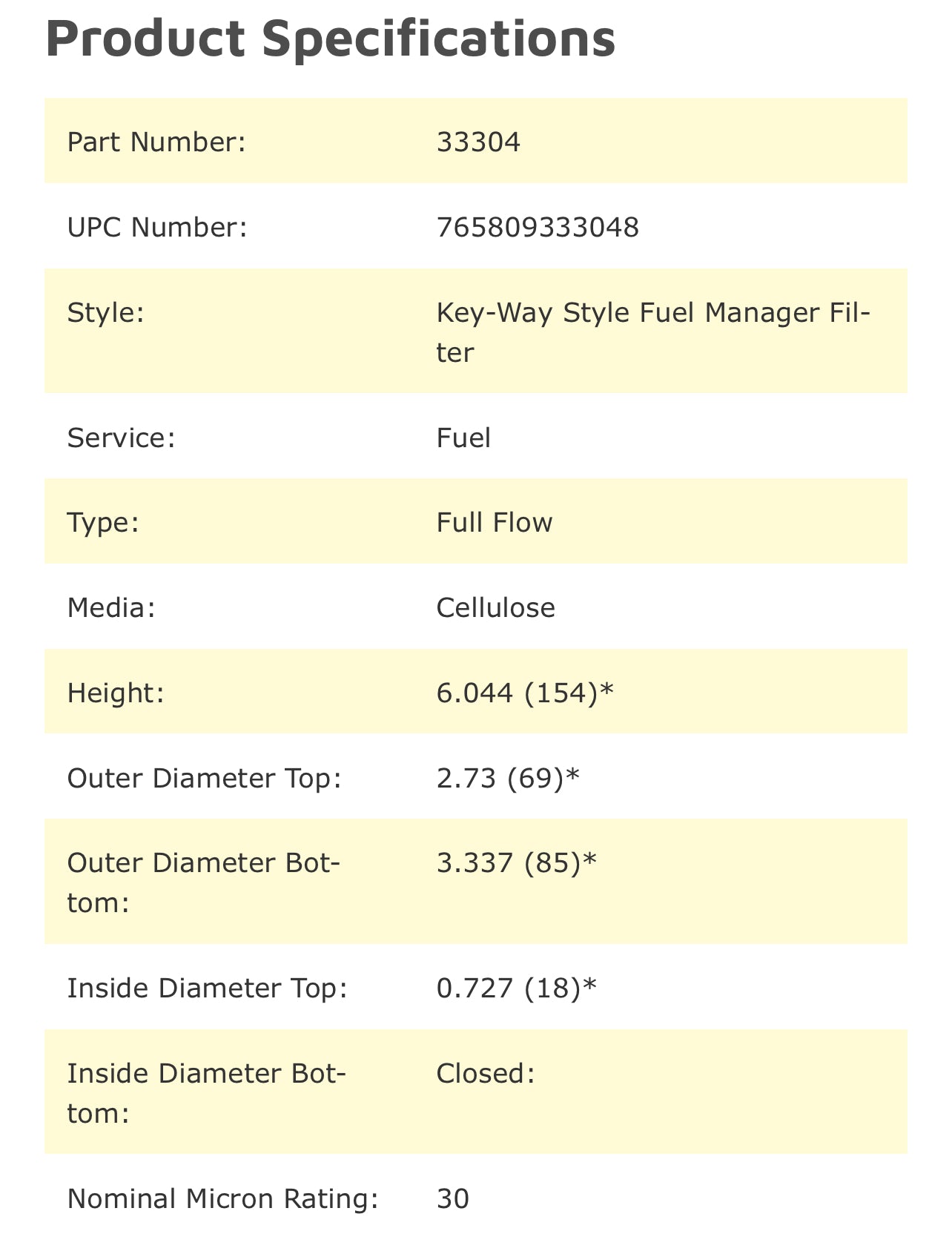Click the 0.727 (18)* diameter value
Screen dimensions: 952x1254
tap(517, 989)
